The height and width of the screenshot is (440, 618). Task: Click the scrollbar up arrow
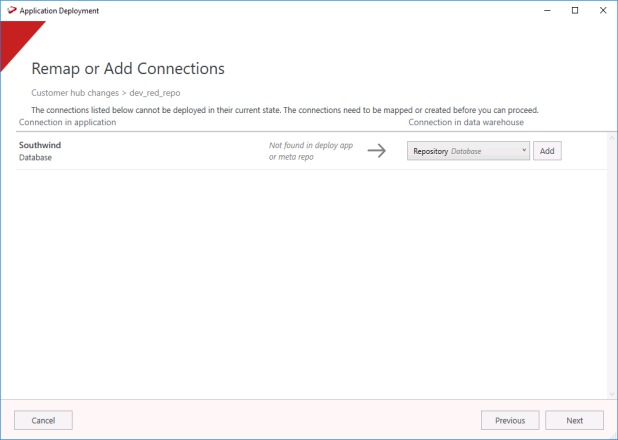pyautogui.click(x=610, y=136)
